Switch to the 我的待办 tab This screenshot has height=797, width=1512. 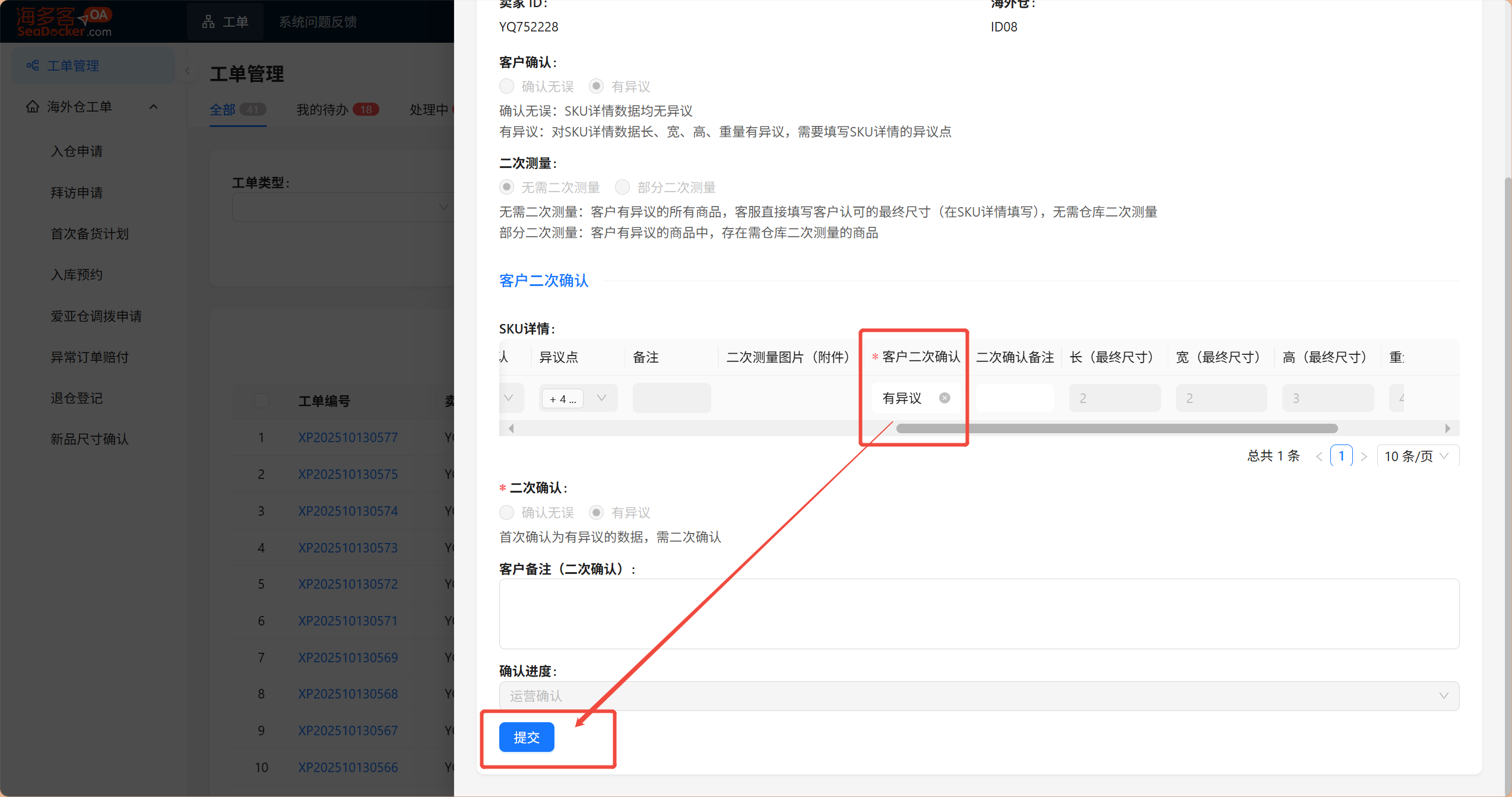click(x=322, y=110)
